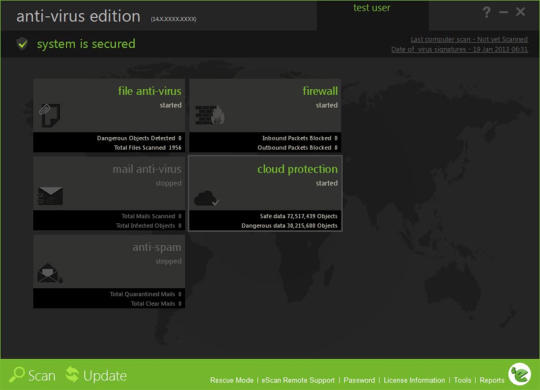Close the anti-virus window
Image resolution: width=540 pixels, height=390 pixels.
pyautogui.click(x=520, y=12)
